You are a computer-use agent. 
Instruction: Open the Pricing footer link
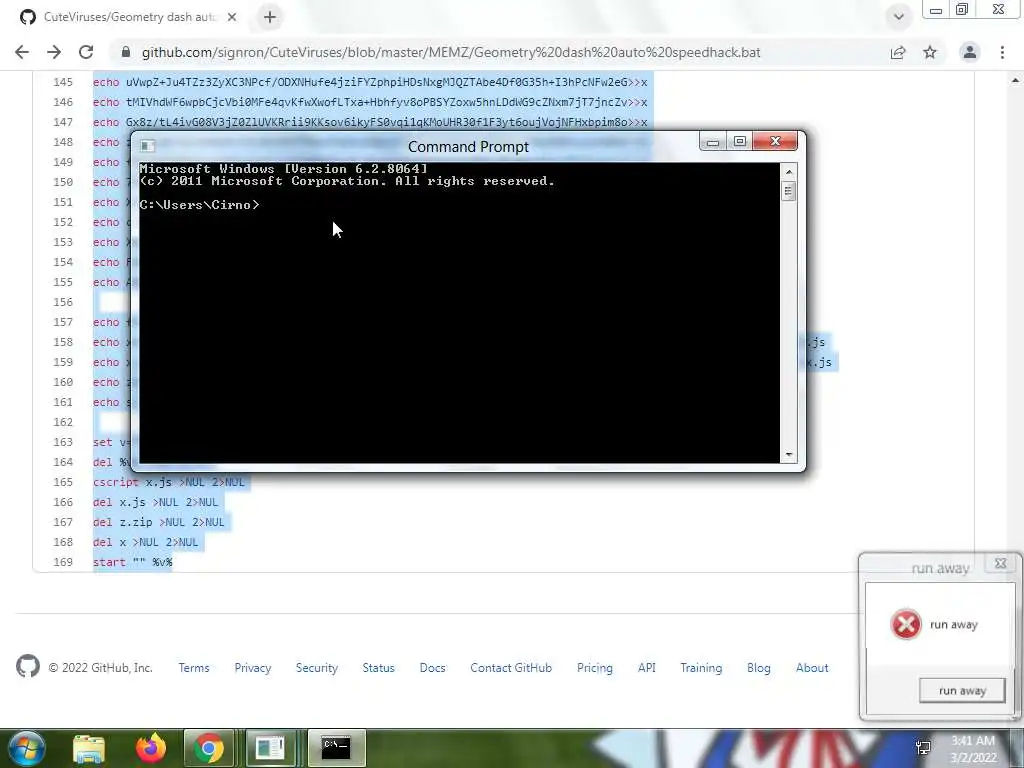pyautogui.click(x=595, y=667)
